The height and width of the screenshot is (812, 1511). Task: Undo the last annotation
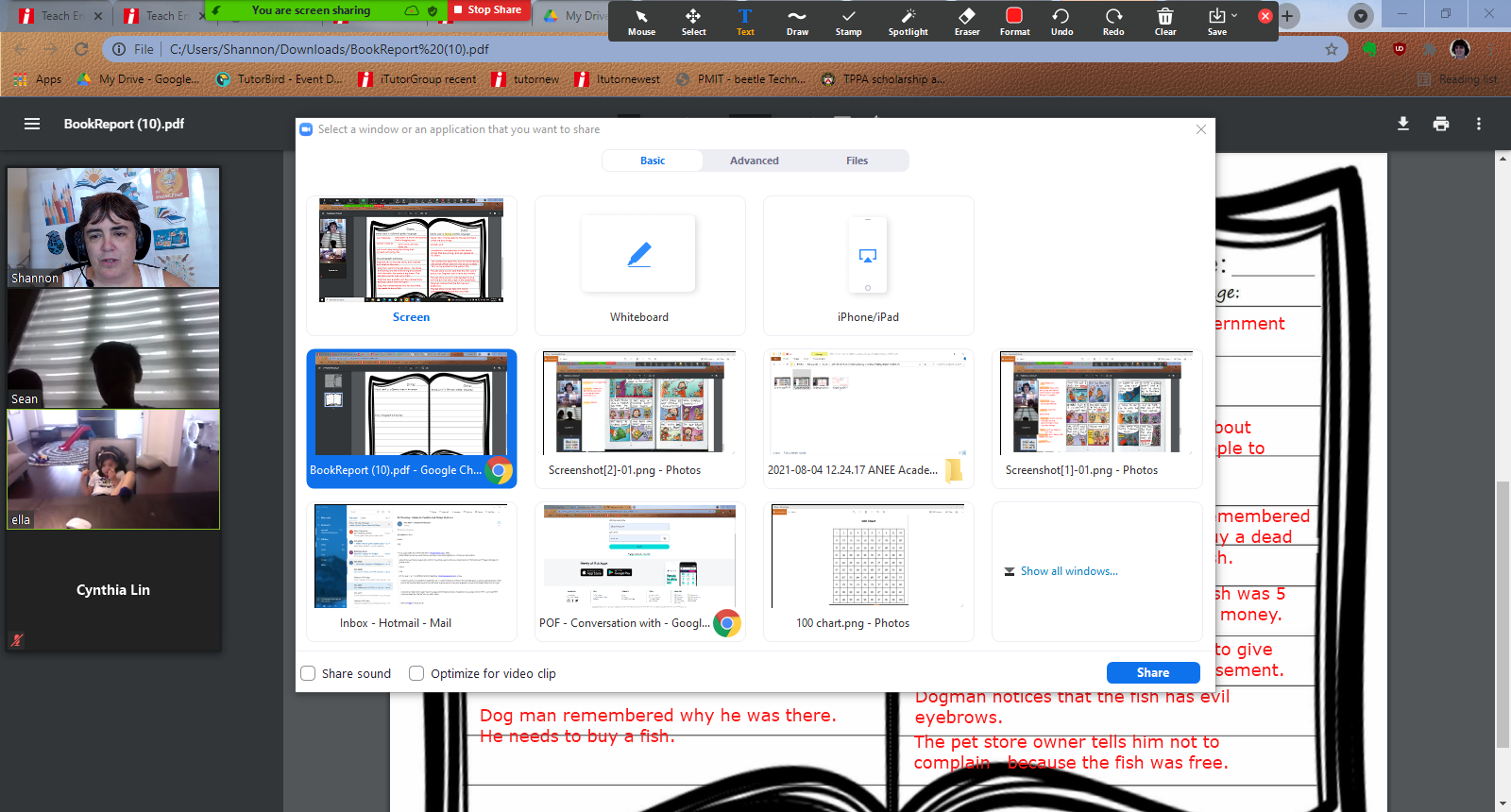click(x=1061, y=22)
